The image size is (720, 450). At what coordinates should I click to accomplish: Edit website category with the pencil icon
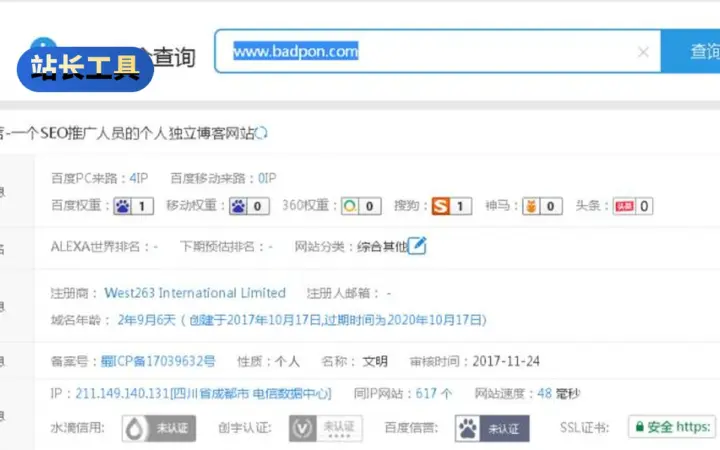coord(417,246)
